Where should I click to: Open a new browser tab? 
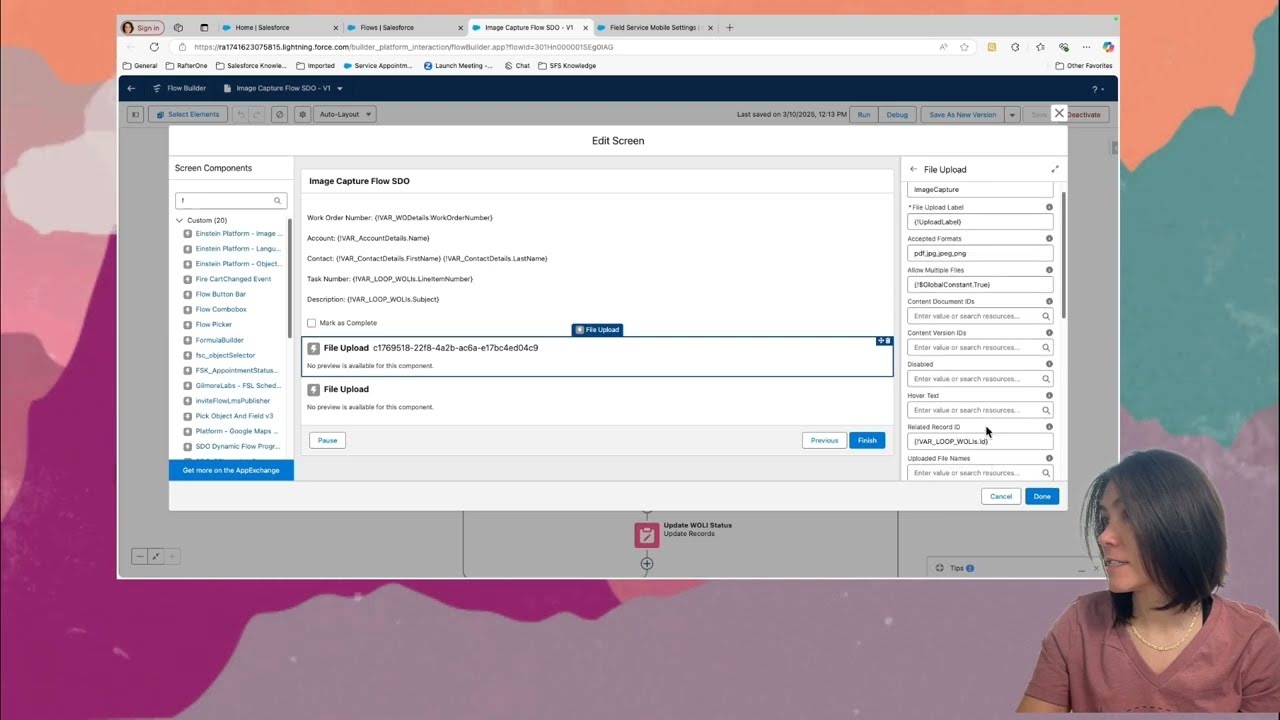click(x=729, y=28)
